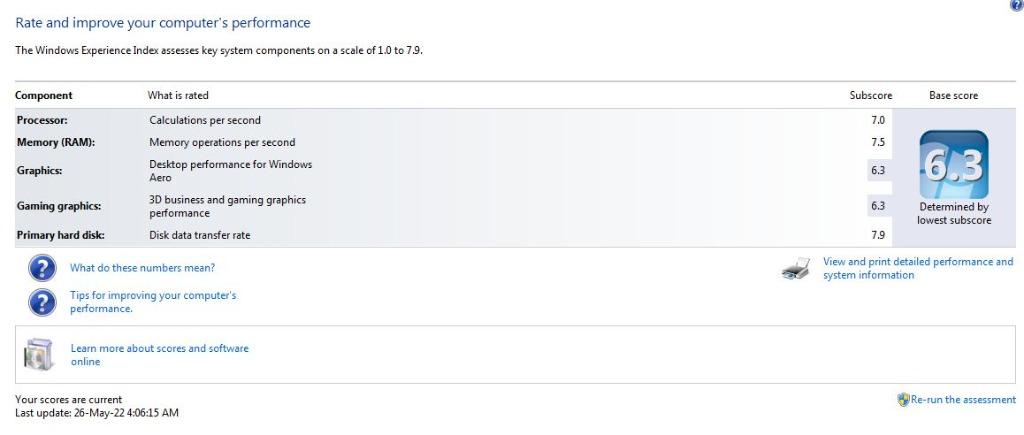Click 'Re-run the assessment' link
Image resolution: width=1024 pixels, height=435 pixels.
point(963,400)
